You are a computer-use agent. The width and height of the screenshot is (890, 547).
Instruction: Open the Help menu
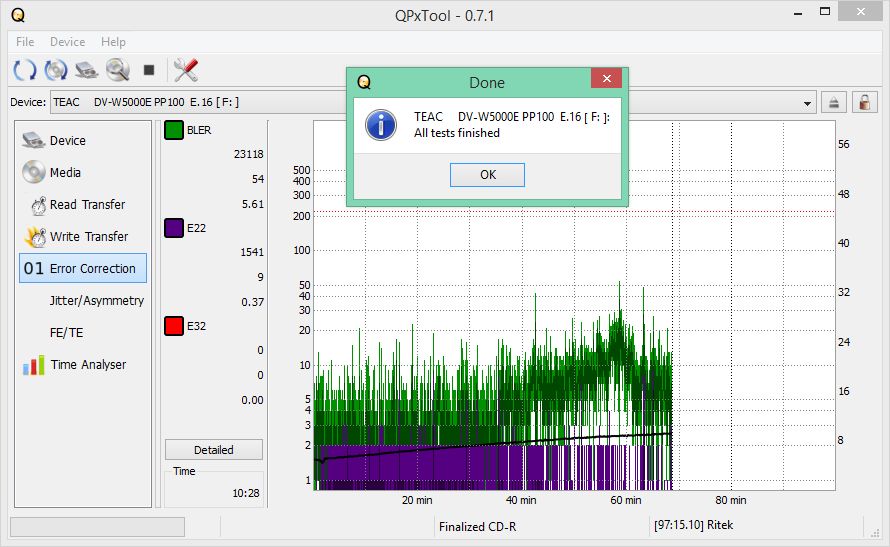pos(113,42)
